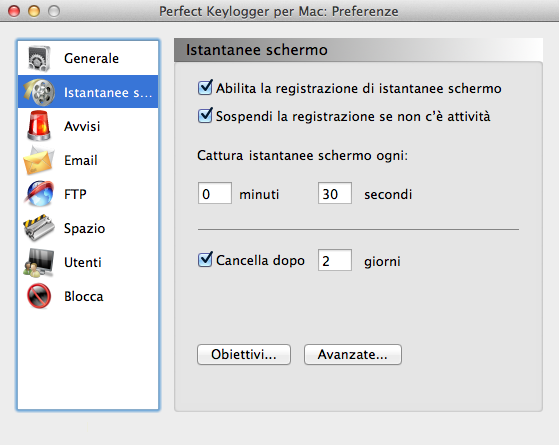559x445 pixels.
Task: Click the Cattura istantanee schermo ogni label
Action: point(302,155)
